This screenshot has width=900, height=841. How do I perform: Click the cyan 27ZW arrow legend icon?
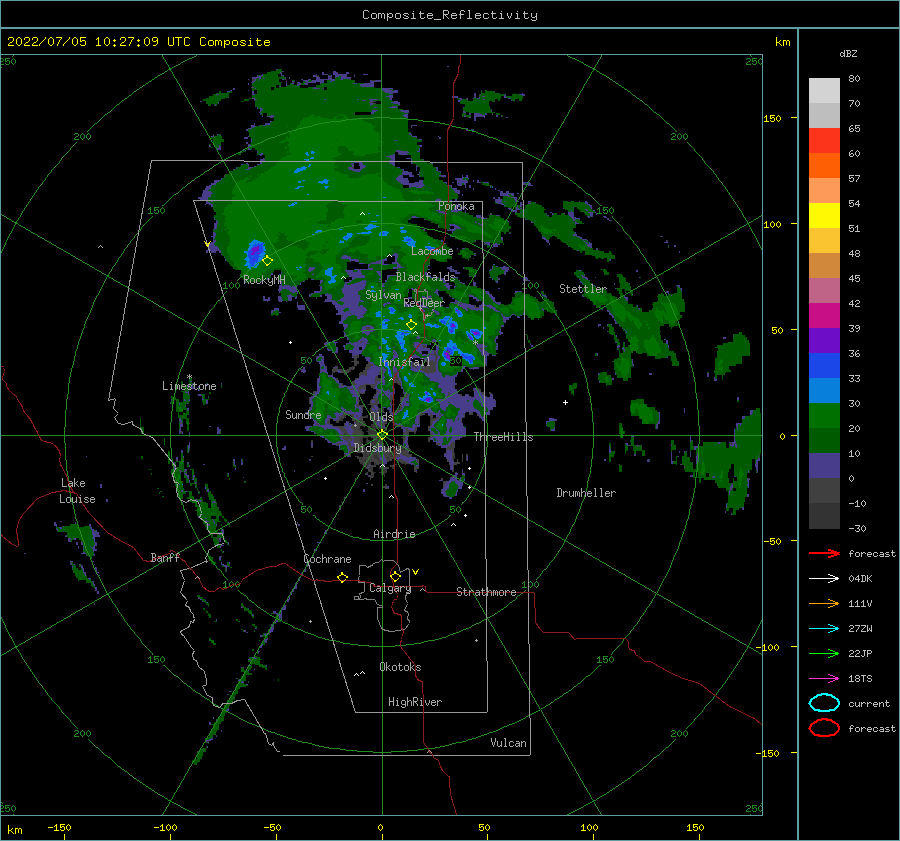coord(824,629)
